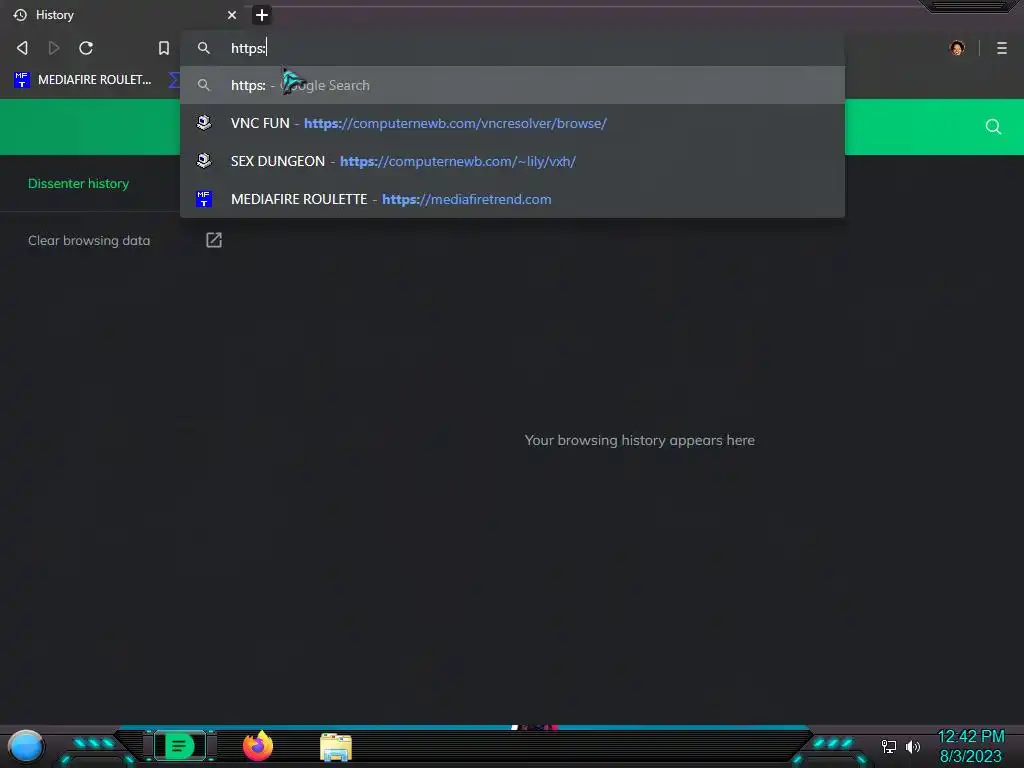Screen dimensions: 1024x768
Task: Click Clear browsing data
Action: 89,240
